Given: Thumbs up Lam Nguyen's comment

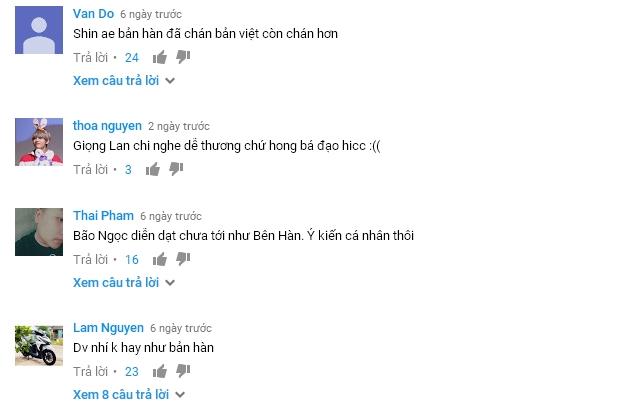Looking at the screenshot, I should [160, 371].
